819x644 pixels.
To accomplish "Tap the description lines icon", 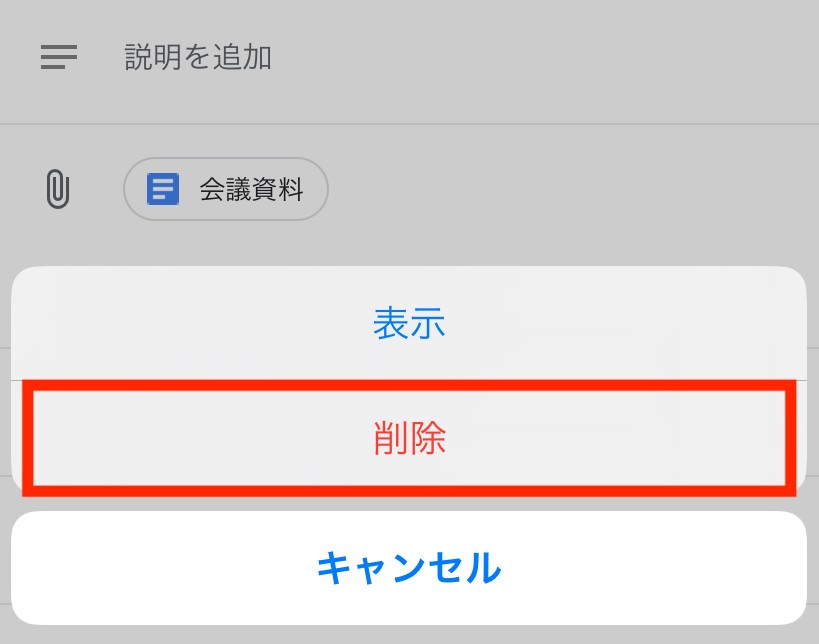I will [x=58, y=57].
